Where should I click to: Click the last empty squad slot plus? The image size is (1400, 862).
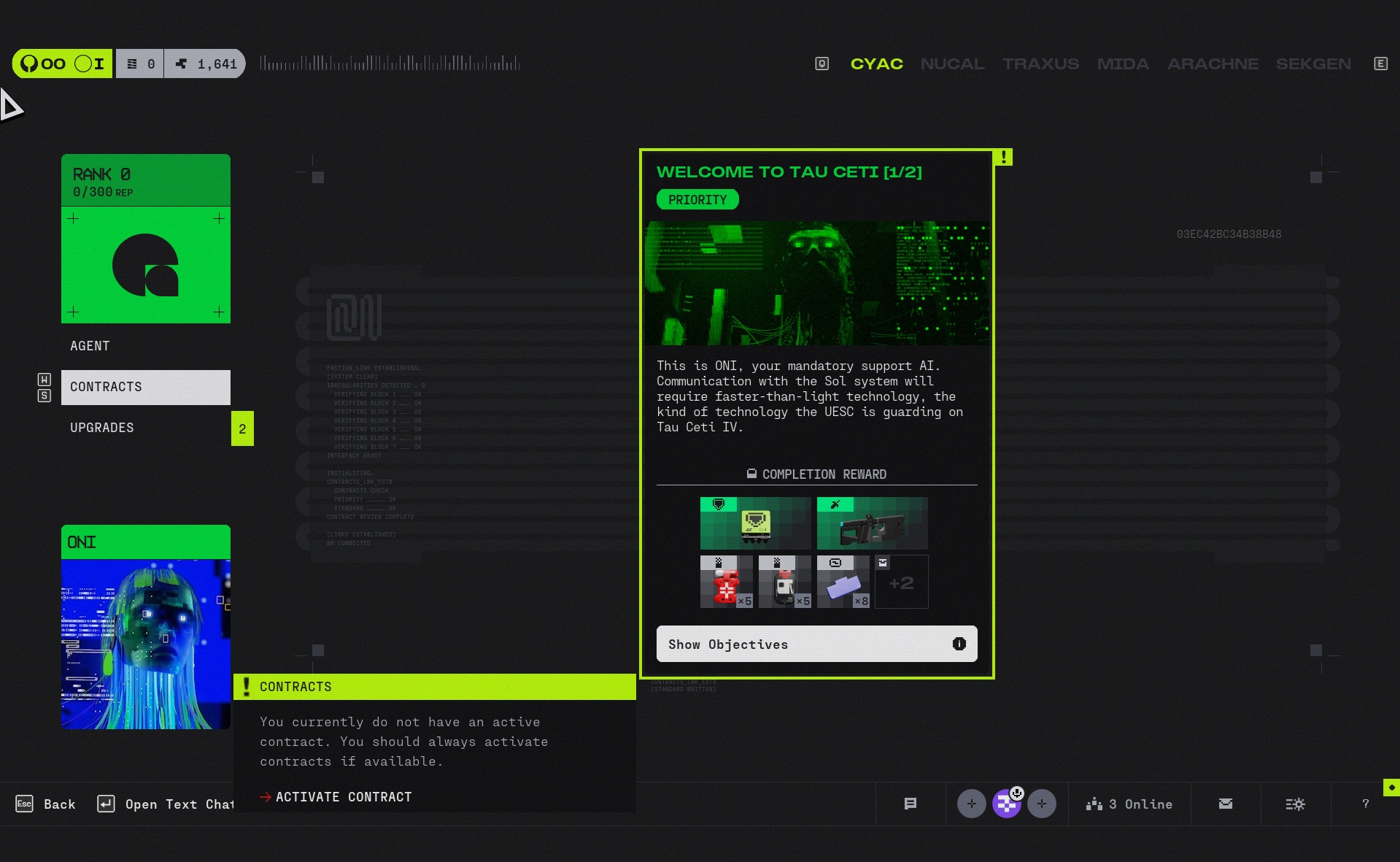(x=1042, y=804)
